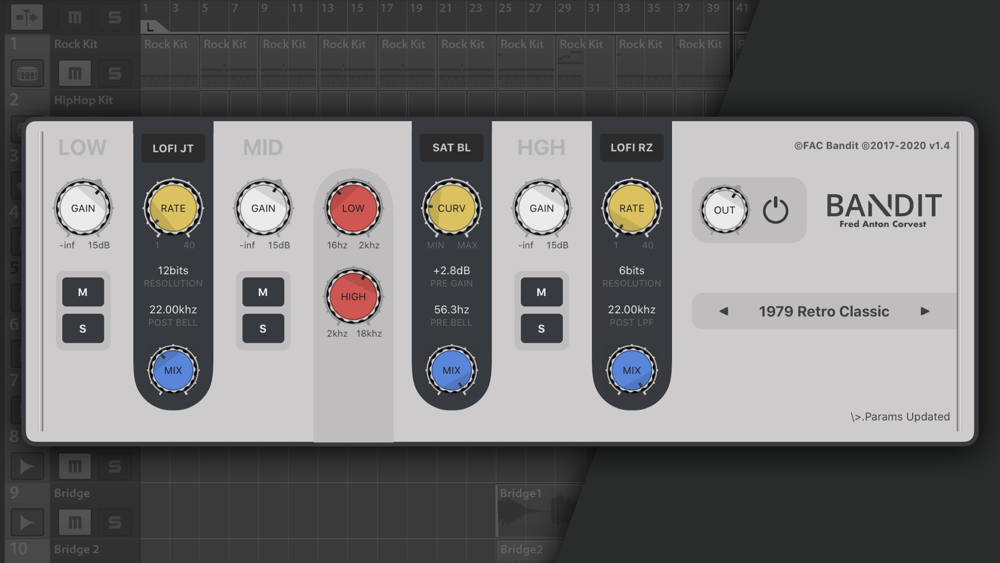Open the SAT BL effect selector
1000x563 pixels.
point(452,147)
